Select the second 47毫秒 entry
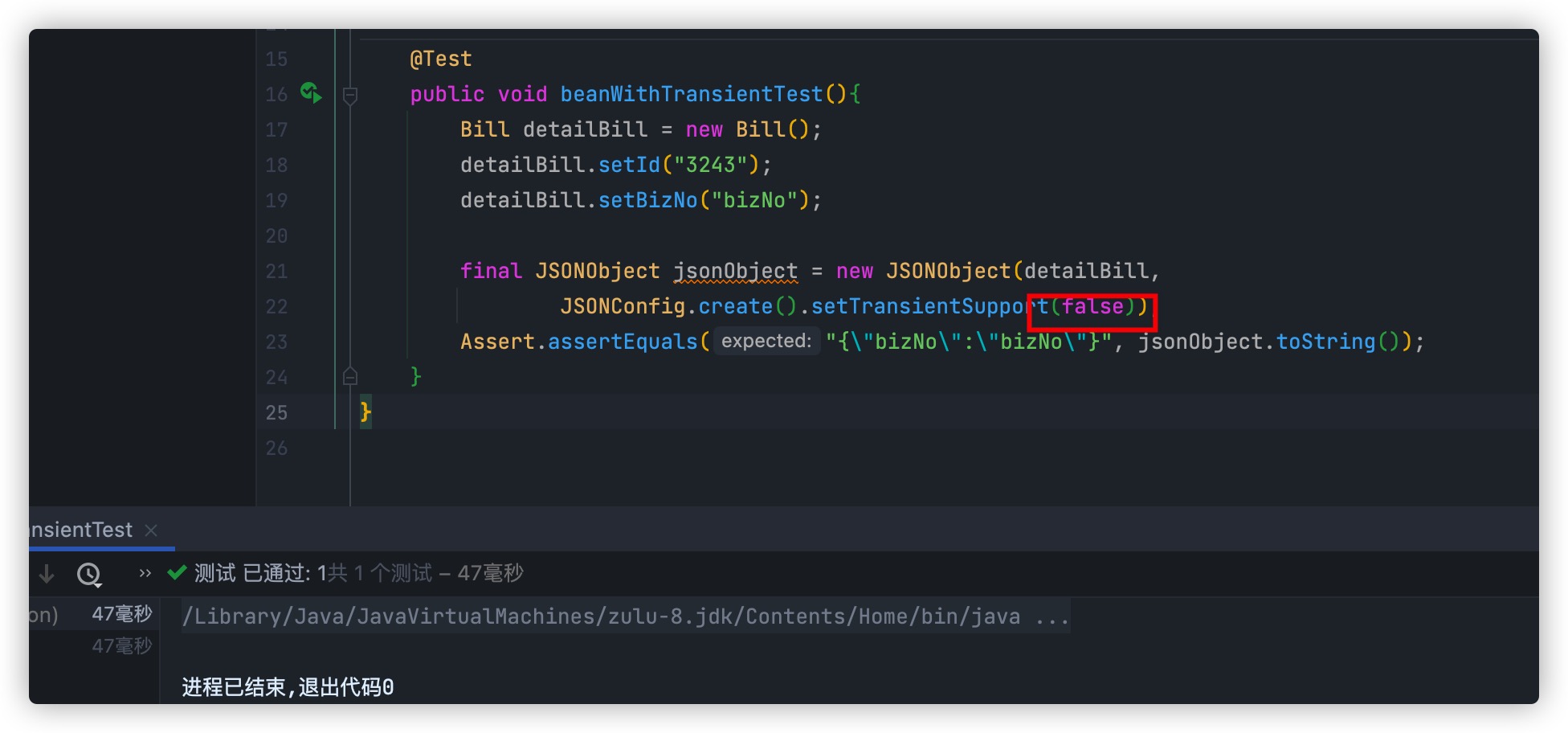Image resolution: width=1568 pixels, height=733 pixels. click(122, 645)
